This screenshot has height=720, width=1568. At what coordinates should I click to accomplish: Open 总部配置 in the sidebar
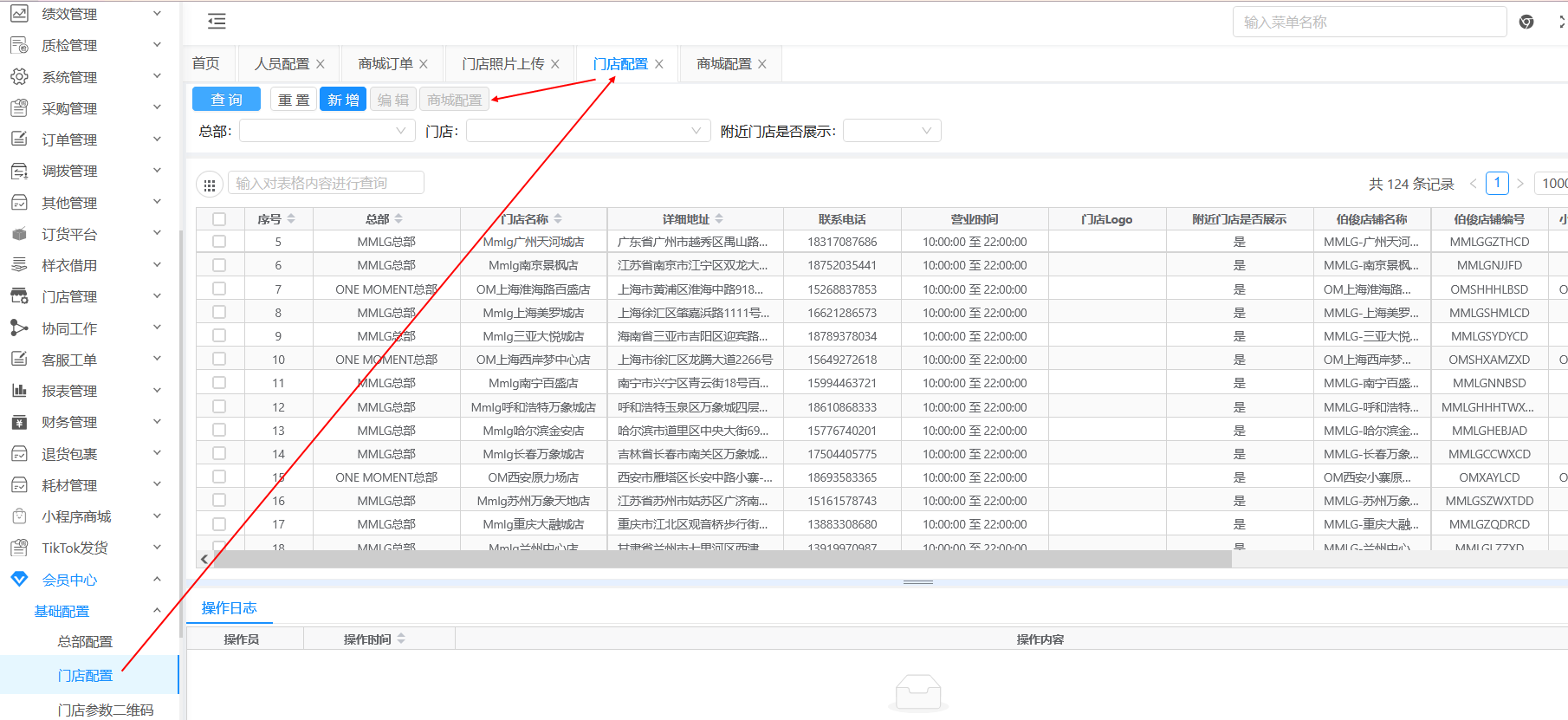(x=85, y=642)
